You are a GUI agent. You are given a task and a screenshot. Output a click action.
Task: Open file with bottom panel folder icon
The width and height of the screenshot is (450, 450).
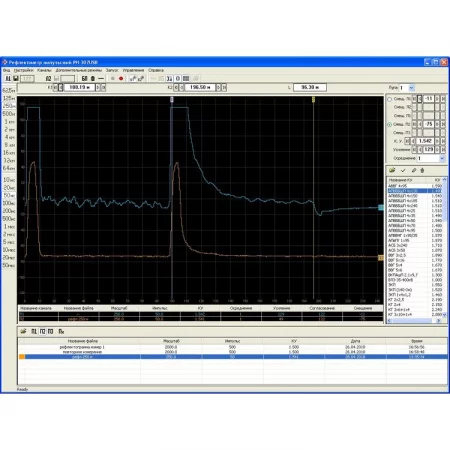point(23,331)
